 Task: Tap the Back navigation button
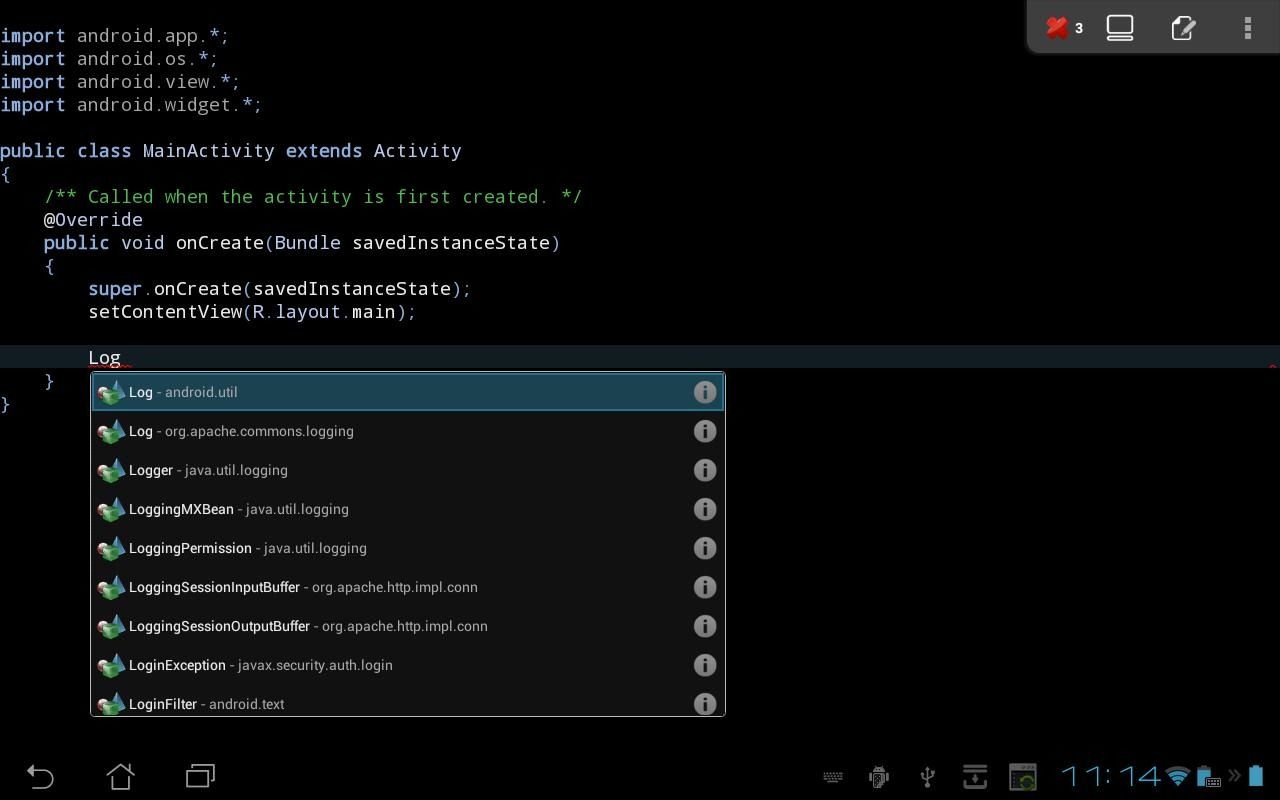pos(40,776)
